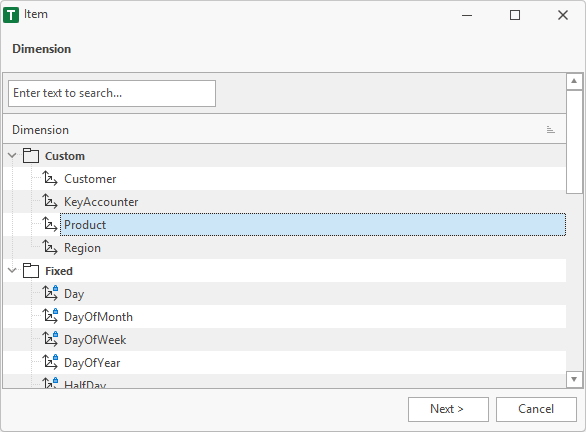586x432 pixels.
Task: Click the Fixed folder icon
Action: click(x=31, y=271)
